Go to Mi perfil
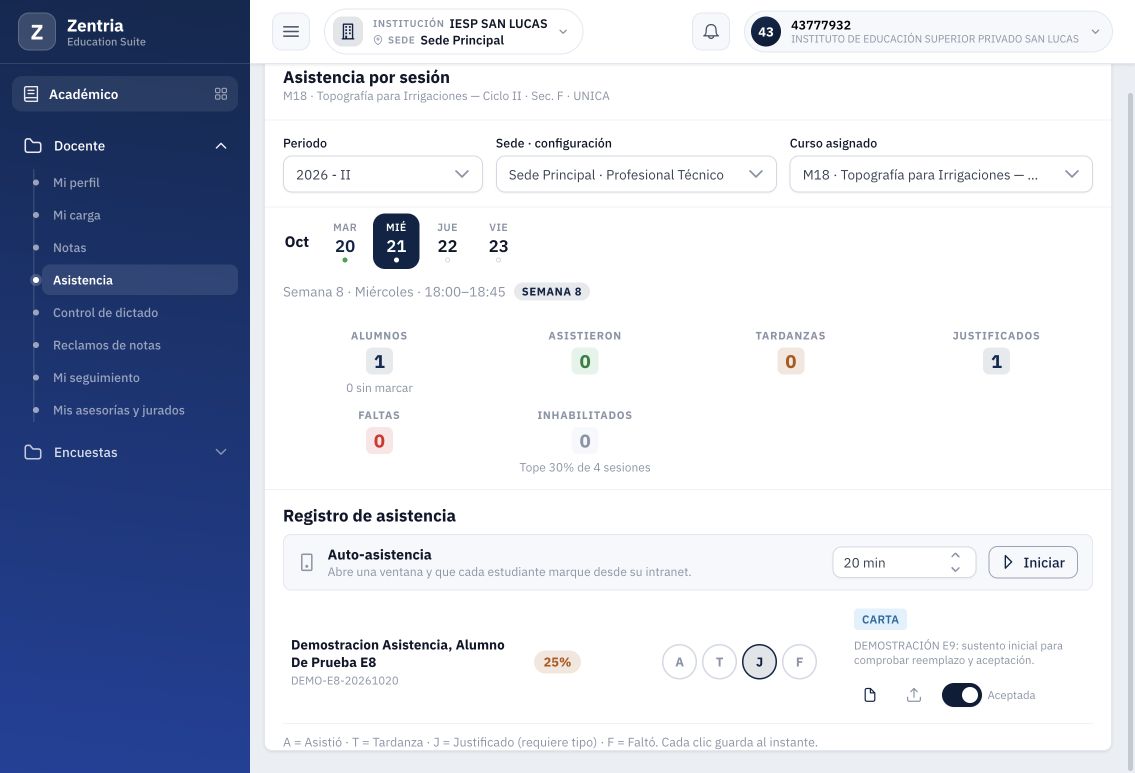The width and height of the screenshot is (1135, 773). pos(76,182)
